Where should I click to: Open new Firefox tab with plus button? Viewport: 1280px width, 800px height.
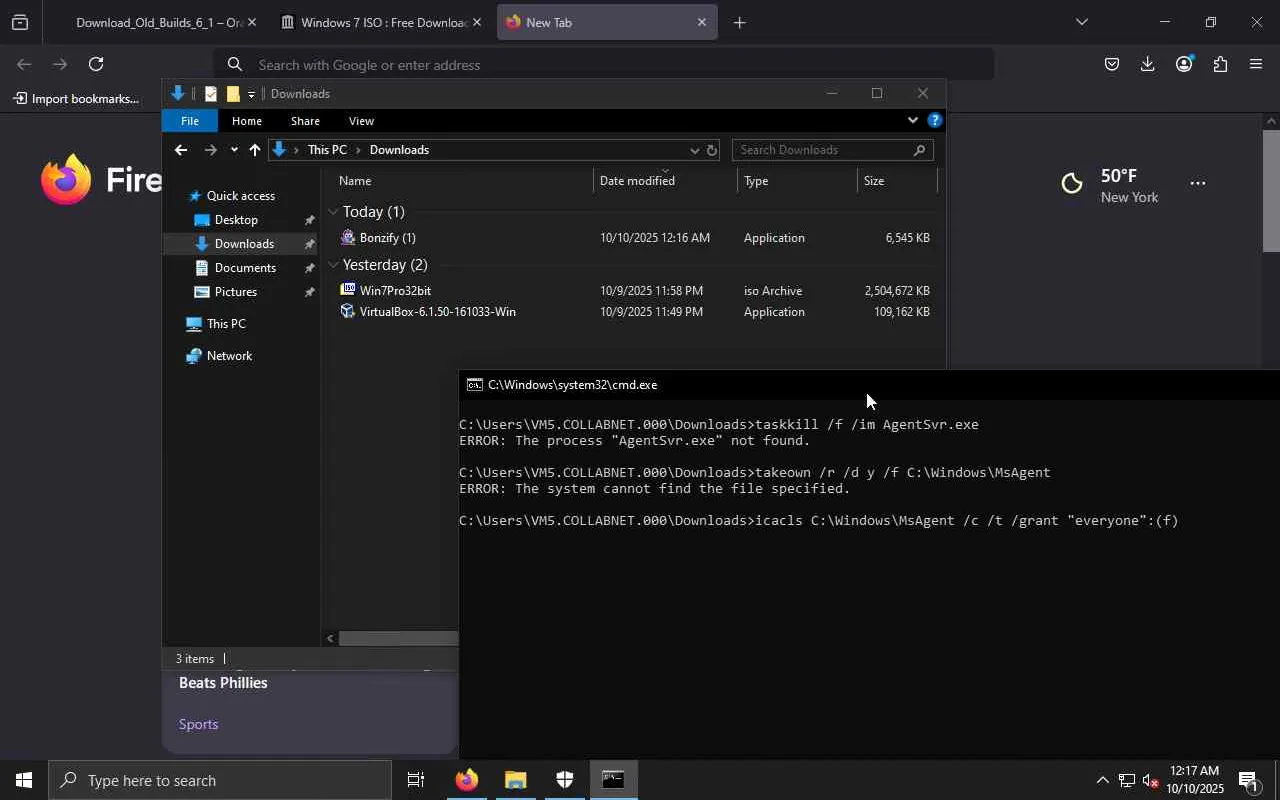(739, 22)
